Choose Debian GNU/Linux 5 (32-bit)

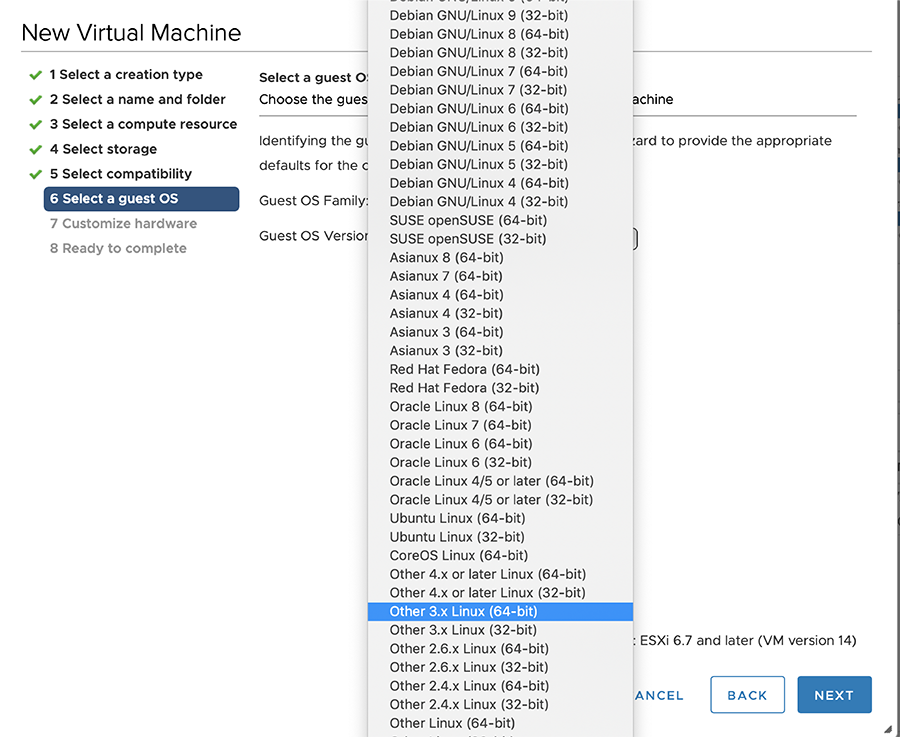pos(500,164)
